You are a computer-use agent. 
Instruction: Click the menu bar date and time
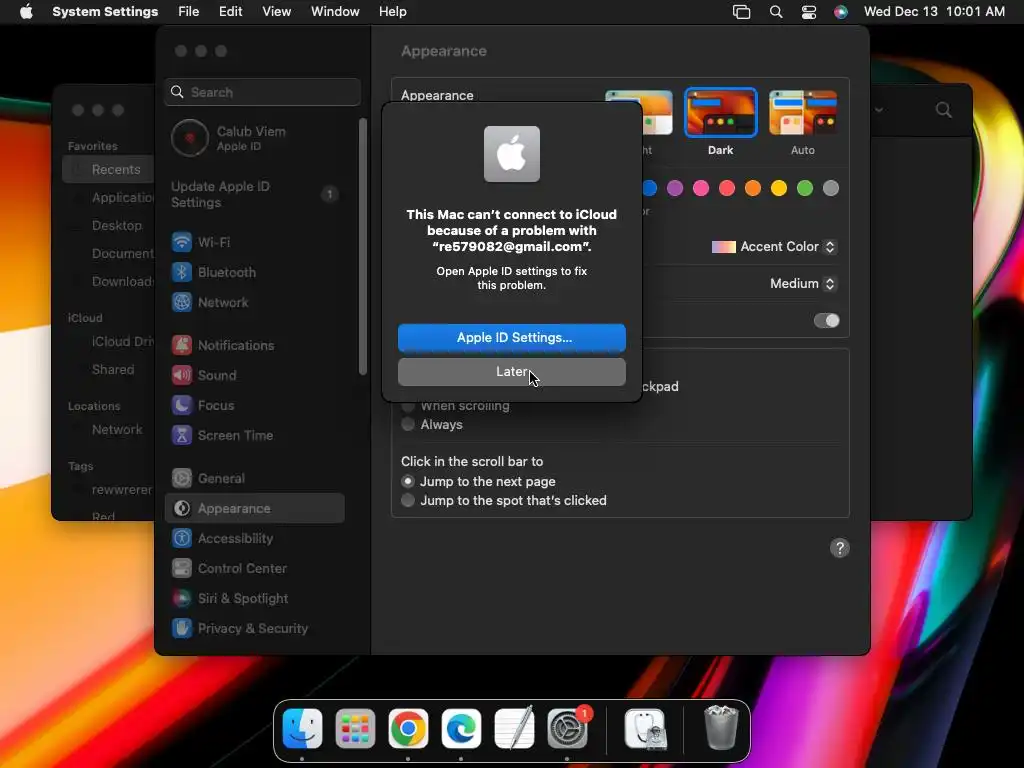coord(934,12)
